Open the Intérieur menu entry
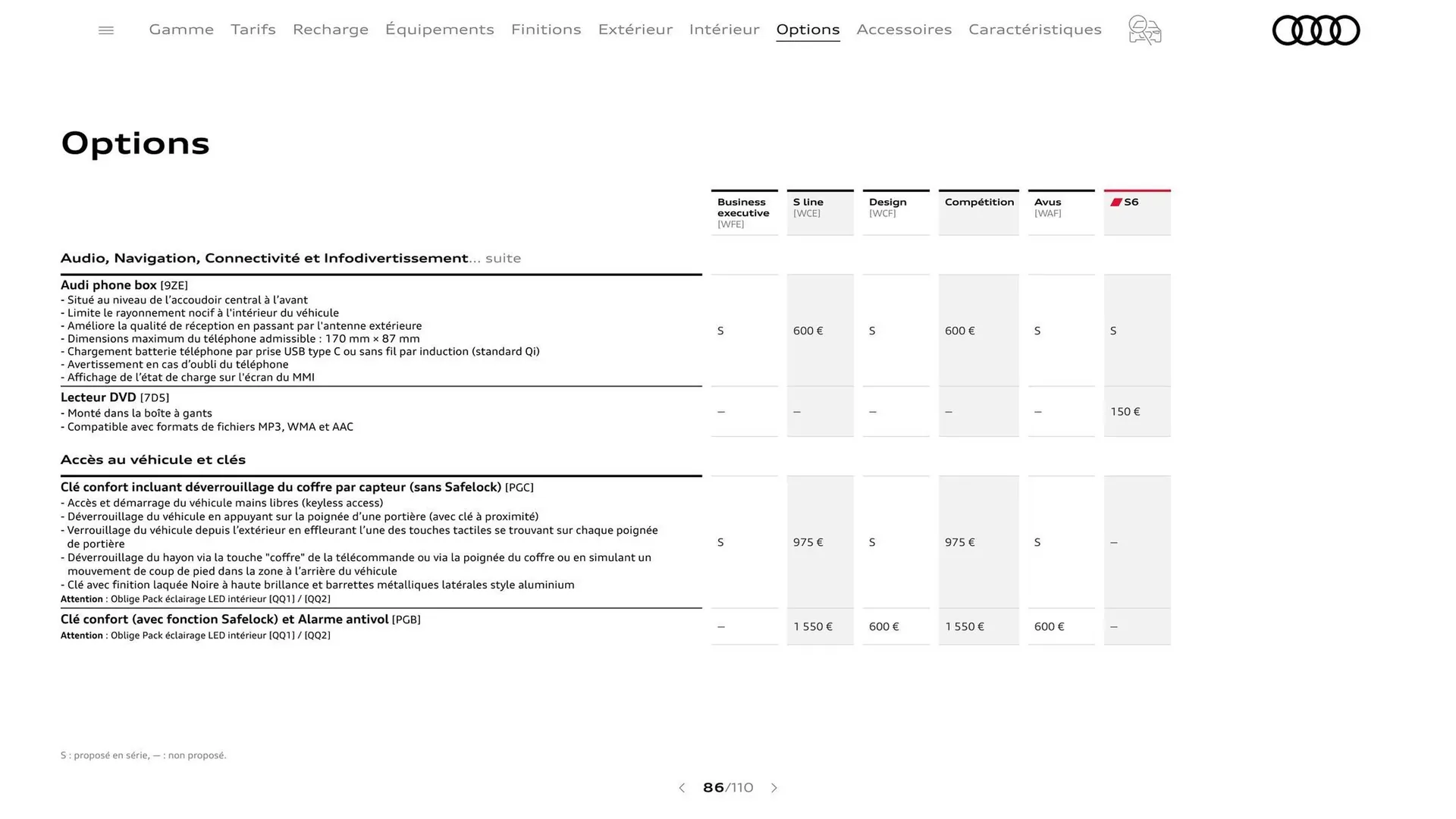 (x=724, y=30)
